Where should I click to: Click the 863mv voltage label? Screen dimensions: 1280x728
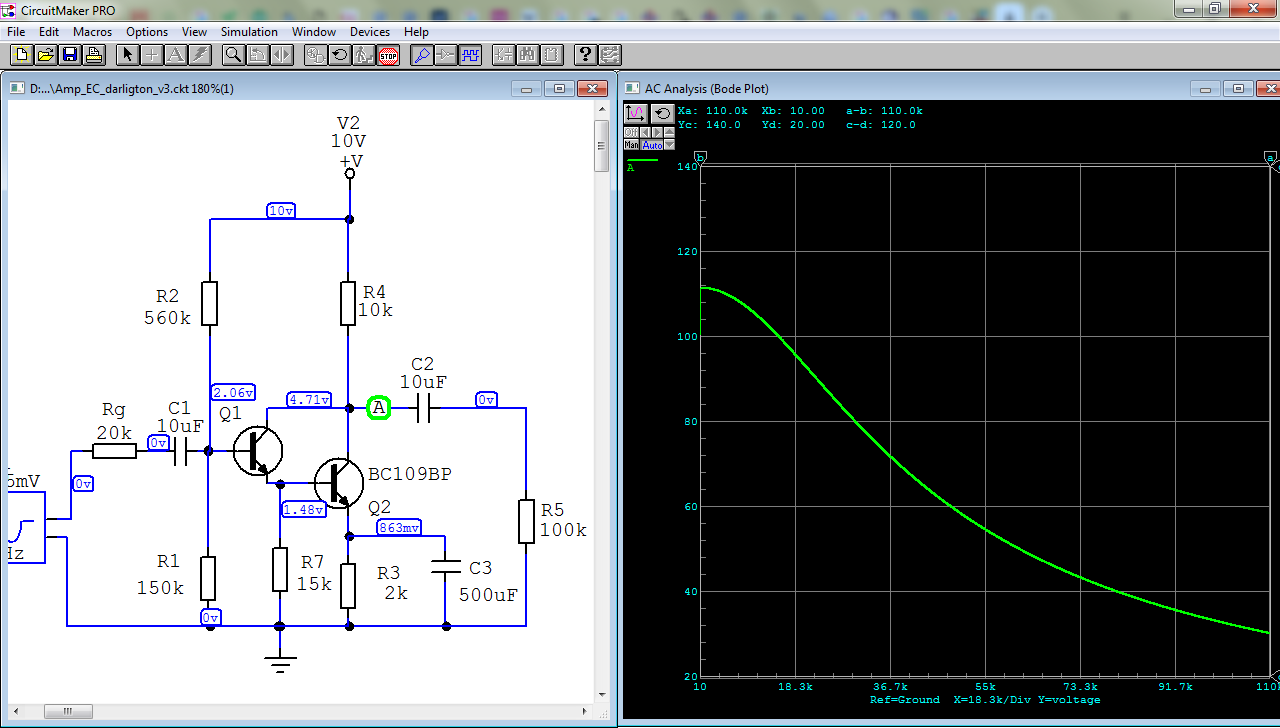click(x=400, y=528)
